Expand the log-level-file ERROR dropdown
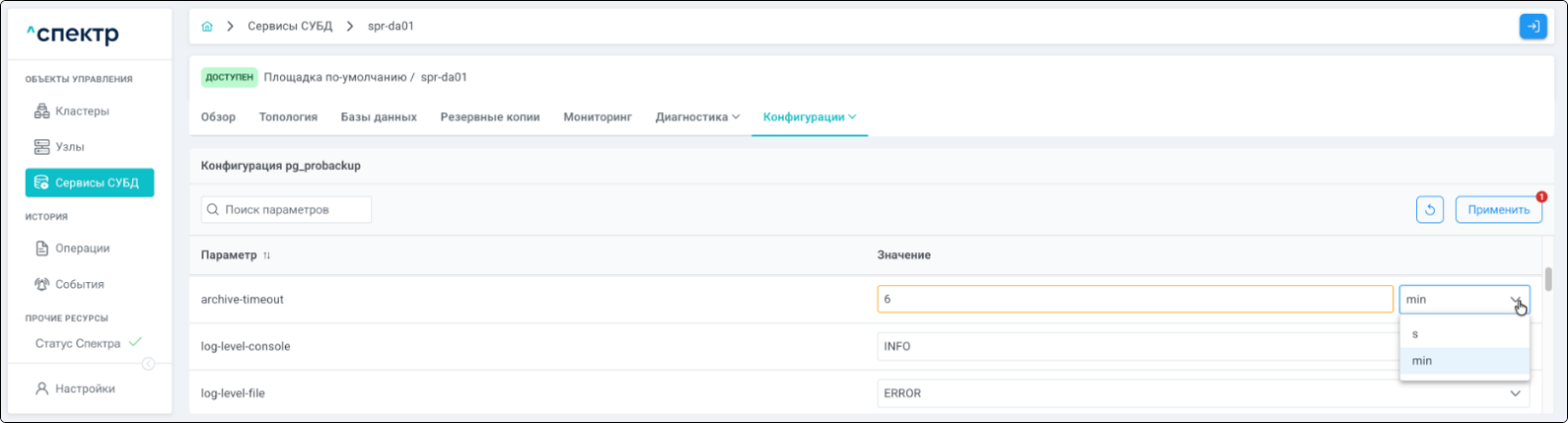Image resolution: width=1568 pixels, height=423 pixels. pyautogui.click(x=1514, y=393)
